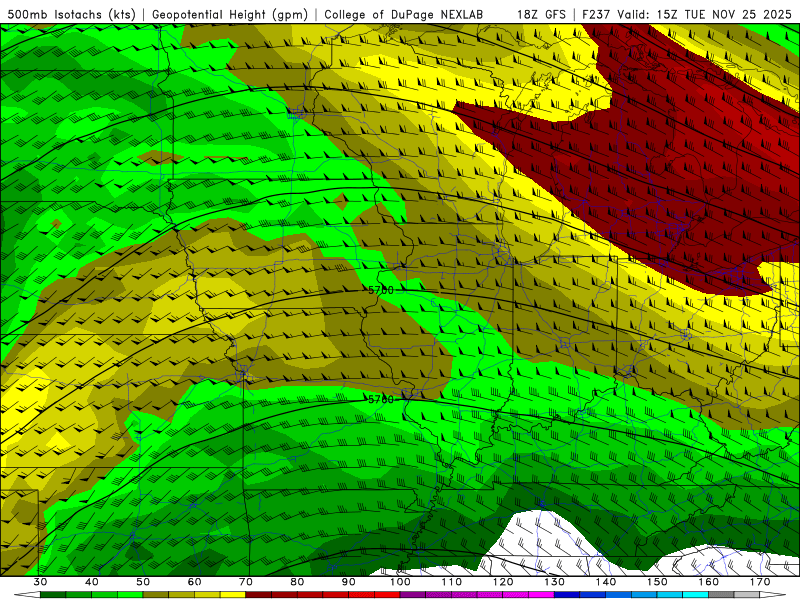Click the '18Z GFS' model run label
This screenshot has width=800, height=600.
(x=541, y=14)
